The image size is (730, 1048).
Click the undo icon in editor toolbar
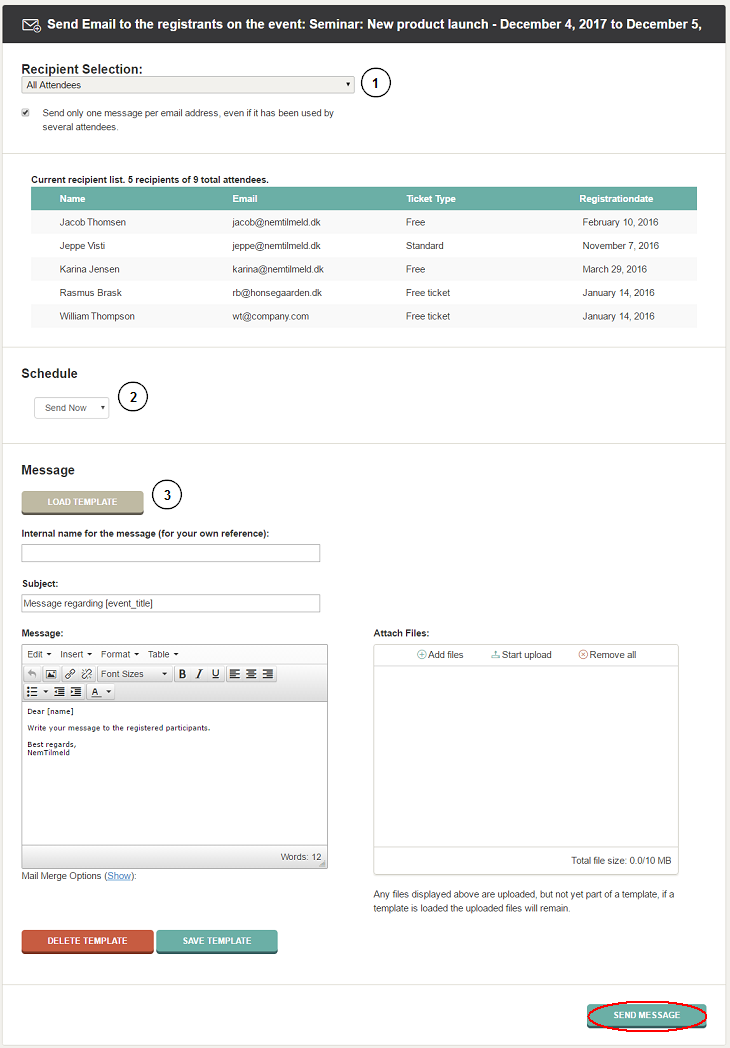32,674
